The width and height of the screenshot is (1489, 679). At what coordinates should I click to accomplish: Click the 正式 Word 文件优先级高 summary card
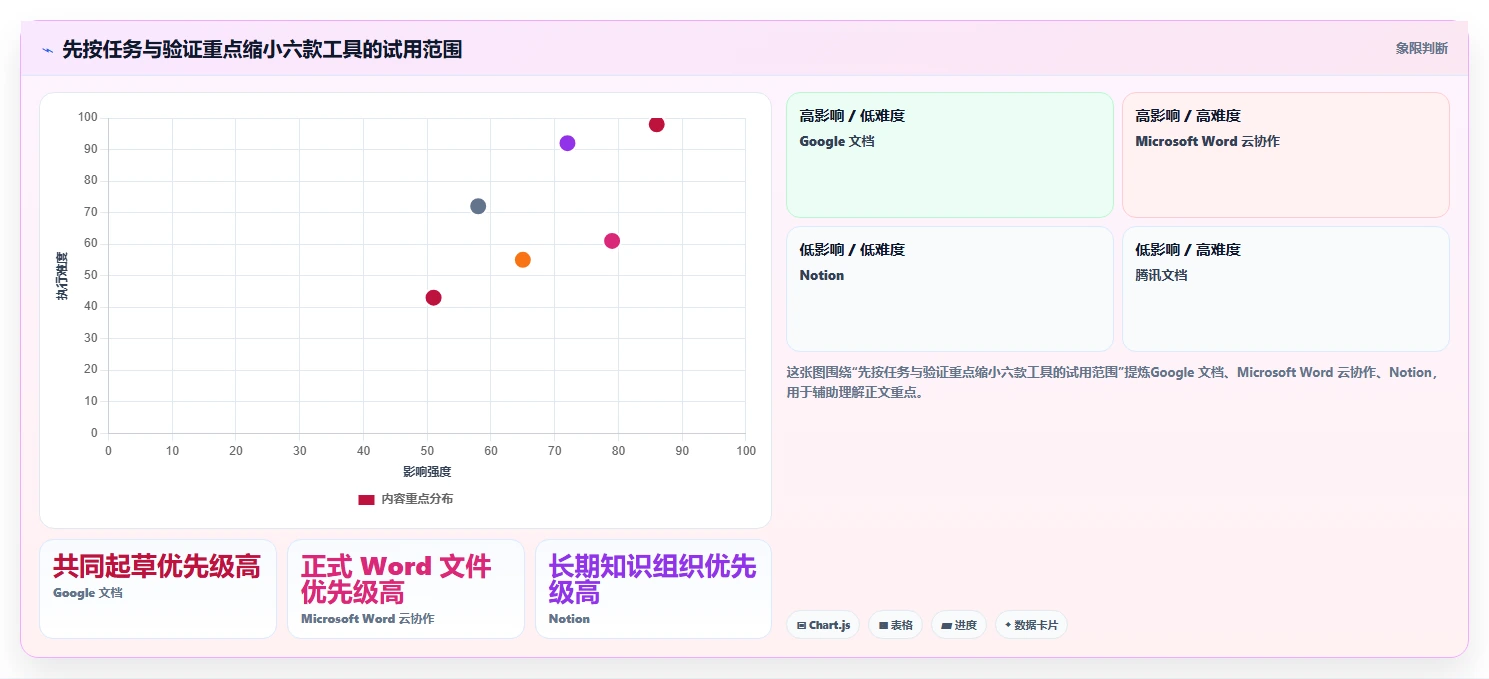click(406, 589)
